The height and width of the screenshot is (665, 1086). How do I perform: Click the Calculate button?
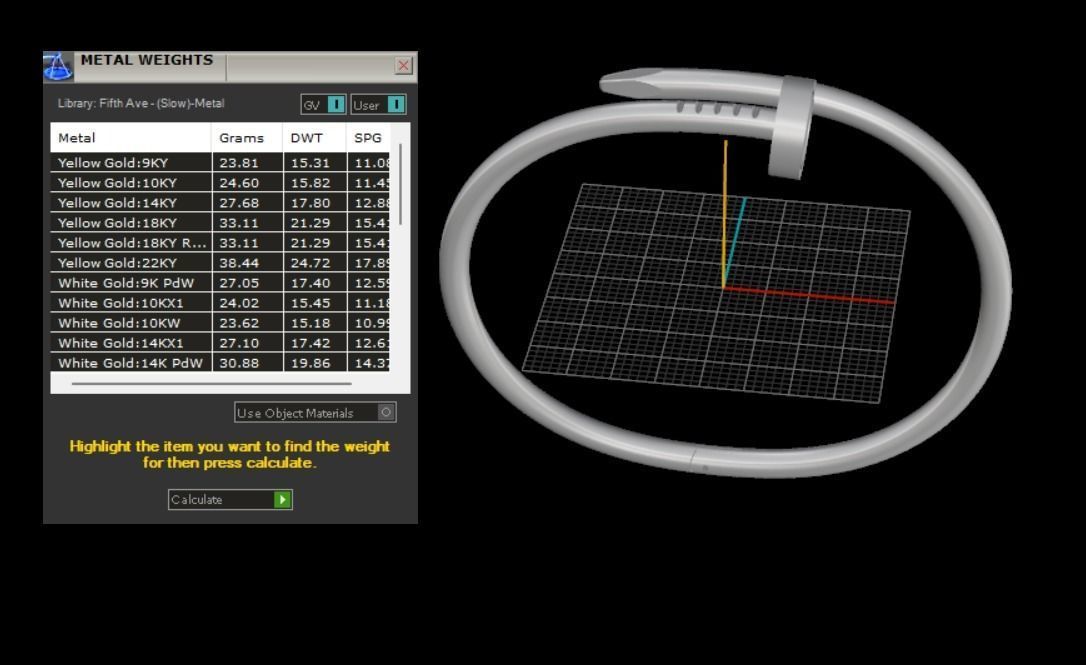tap(230, 499)
